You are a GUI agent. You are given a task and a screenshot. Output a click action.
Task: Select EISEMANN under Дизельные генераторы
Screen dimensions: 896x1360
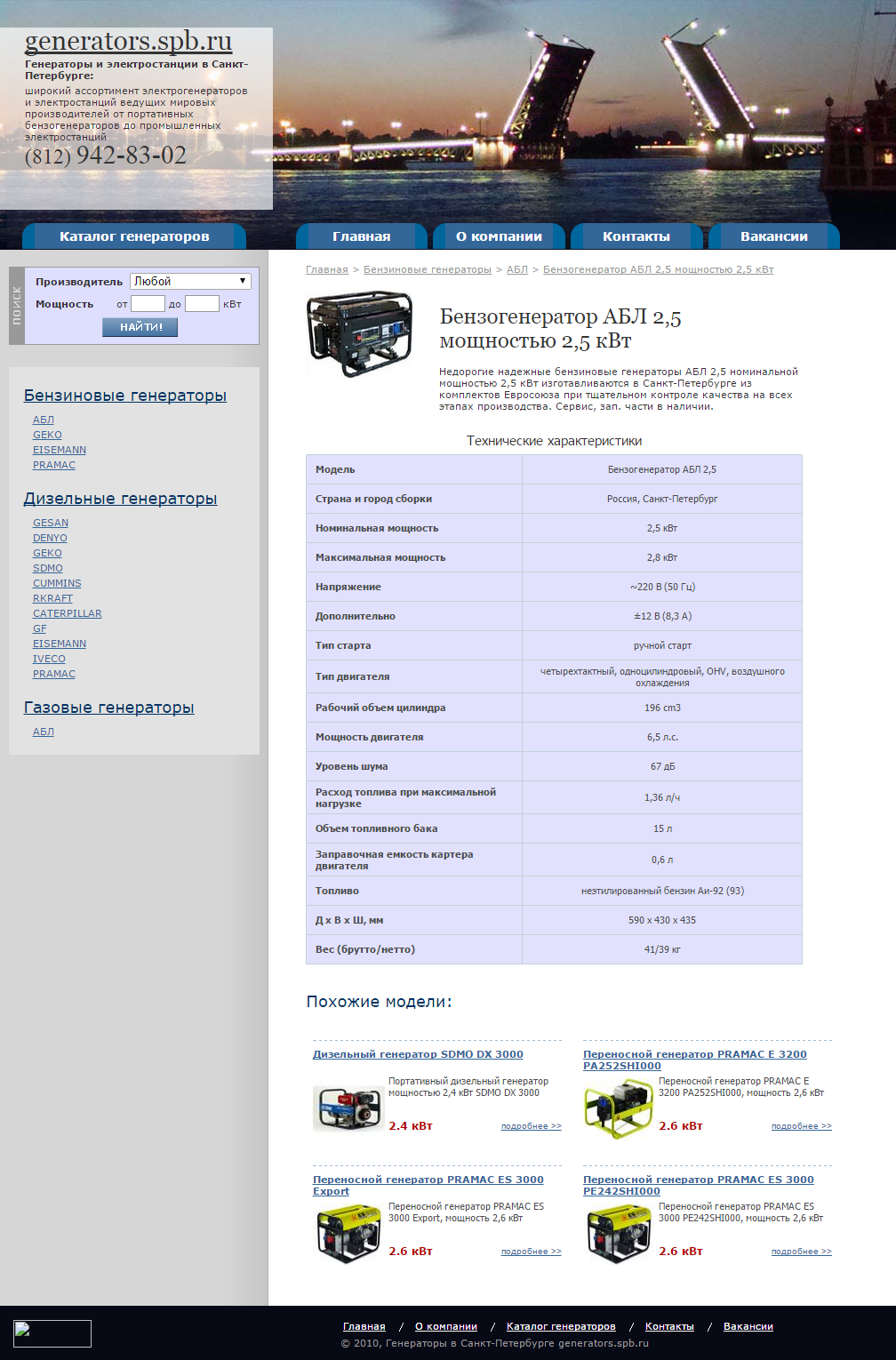tap(60, 644)
